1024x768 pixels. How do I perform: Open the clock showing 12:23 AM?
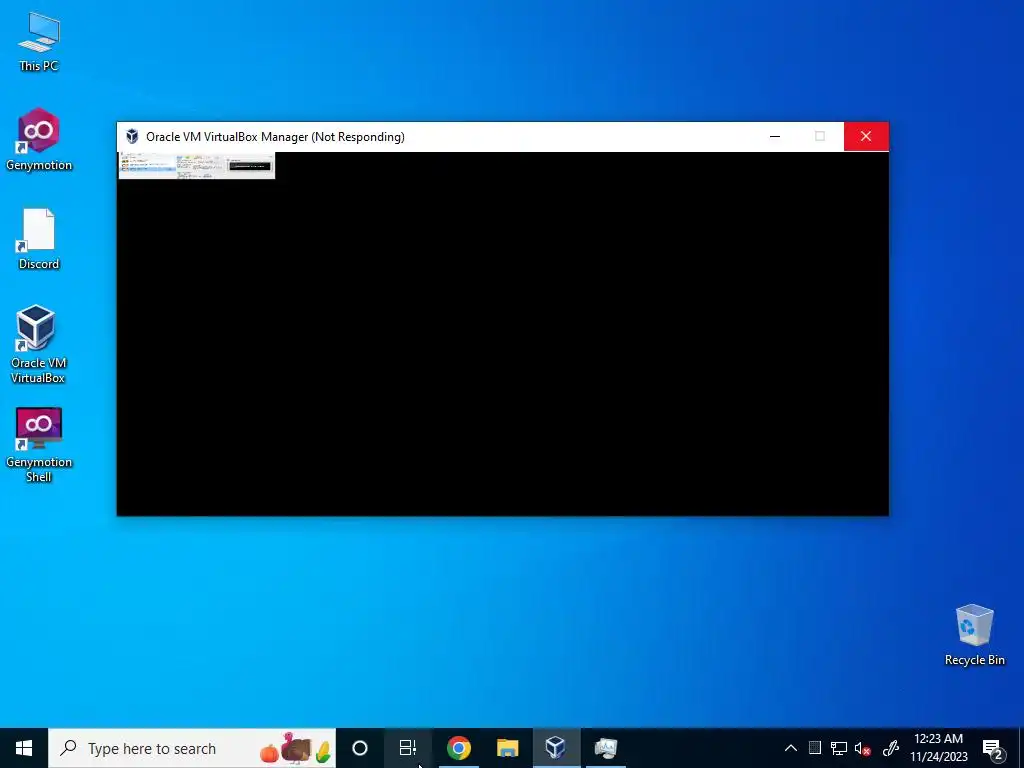tap(938, 748)
